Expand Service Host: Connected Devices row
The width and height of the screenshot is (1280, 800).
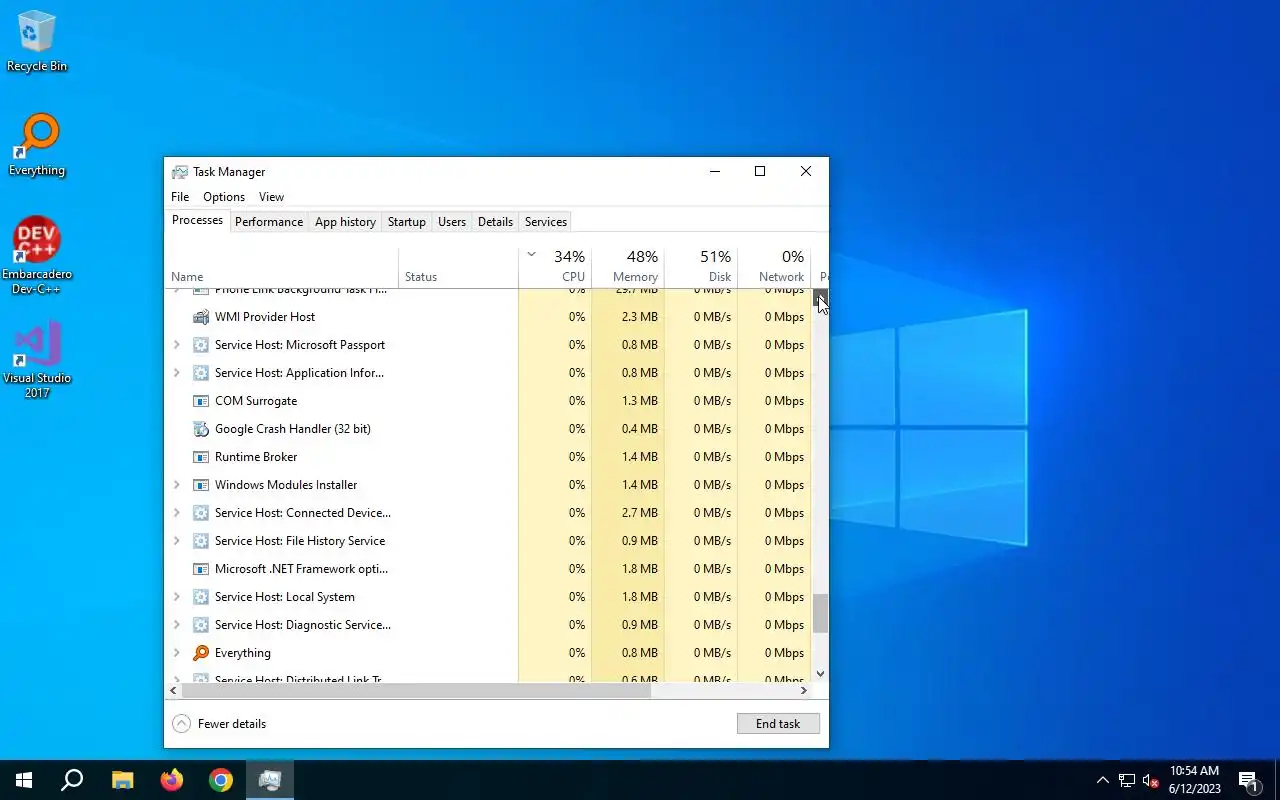[x=177, y=513]
